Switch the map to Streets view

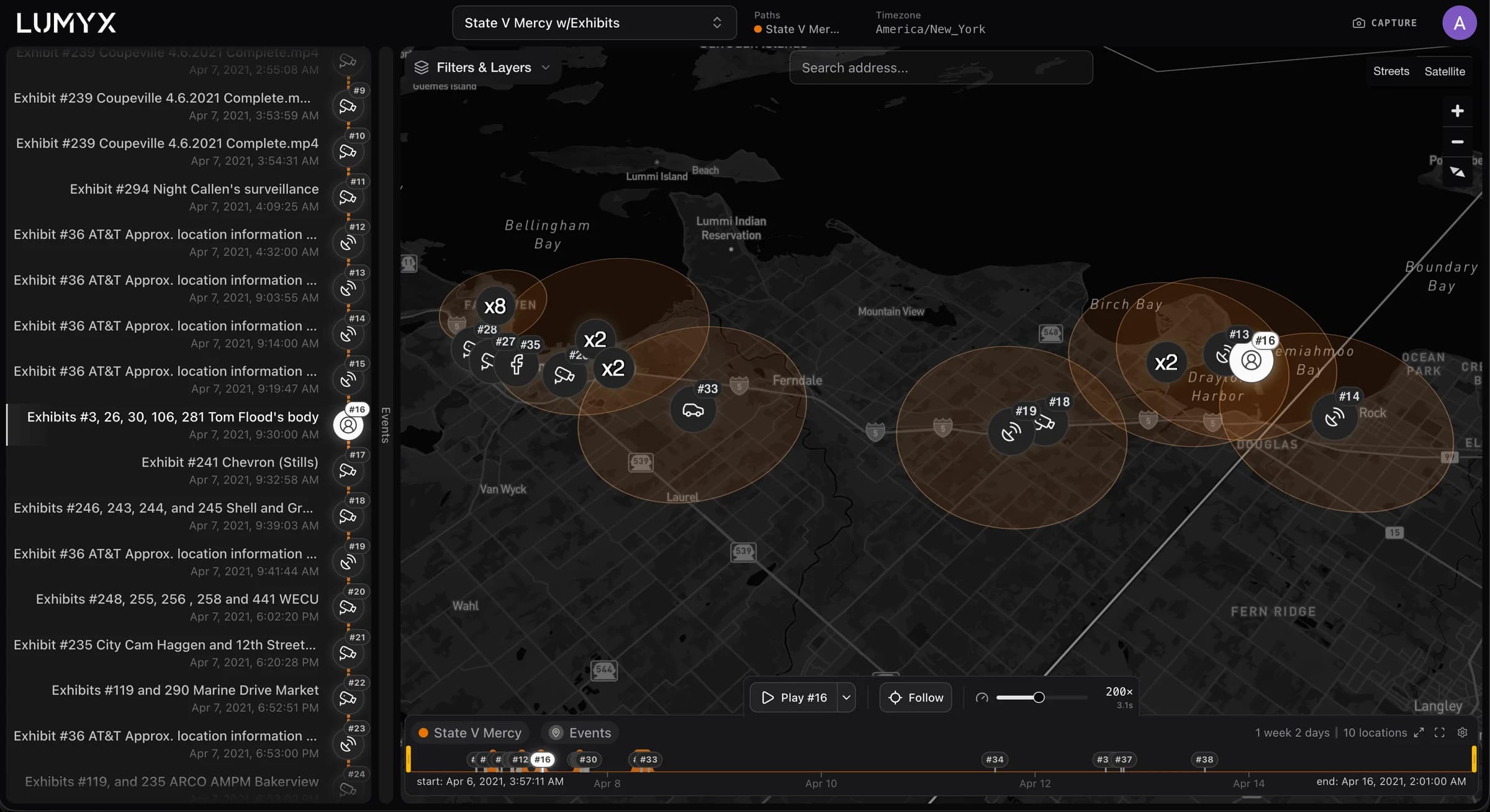point(1391,71)
